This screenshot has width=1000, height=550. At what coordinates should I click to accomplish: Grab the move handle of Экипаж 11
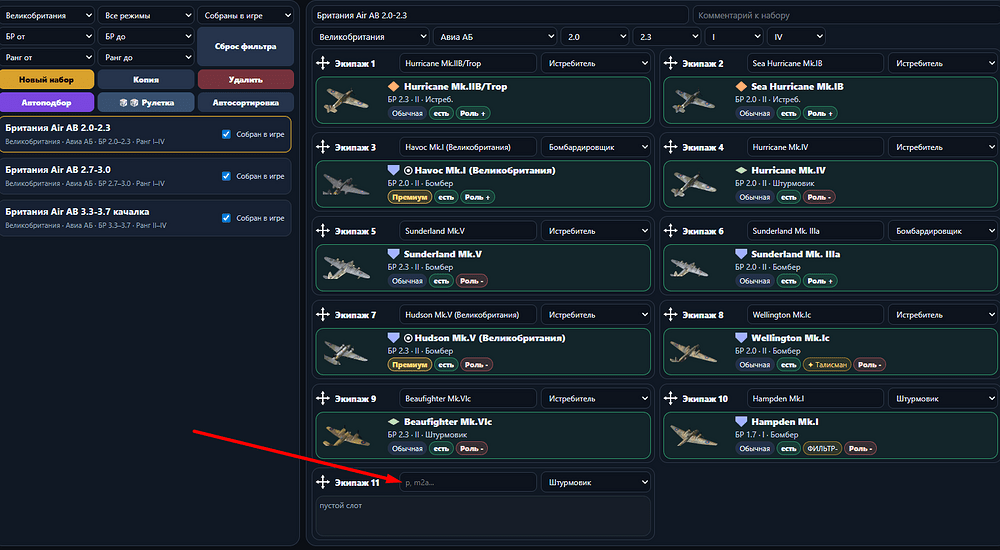pos(323,482)
